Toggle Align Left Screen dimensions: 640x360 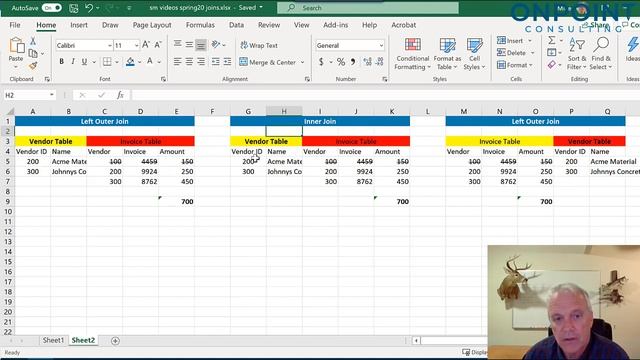(x=177, y=62)
